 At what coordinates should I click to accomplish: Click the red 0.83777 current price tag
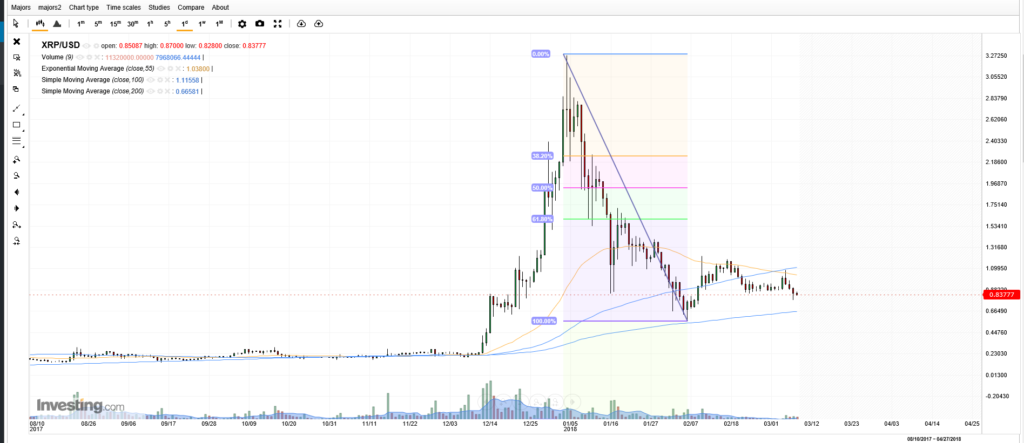[1000, 295]
